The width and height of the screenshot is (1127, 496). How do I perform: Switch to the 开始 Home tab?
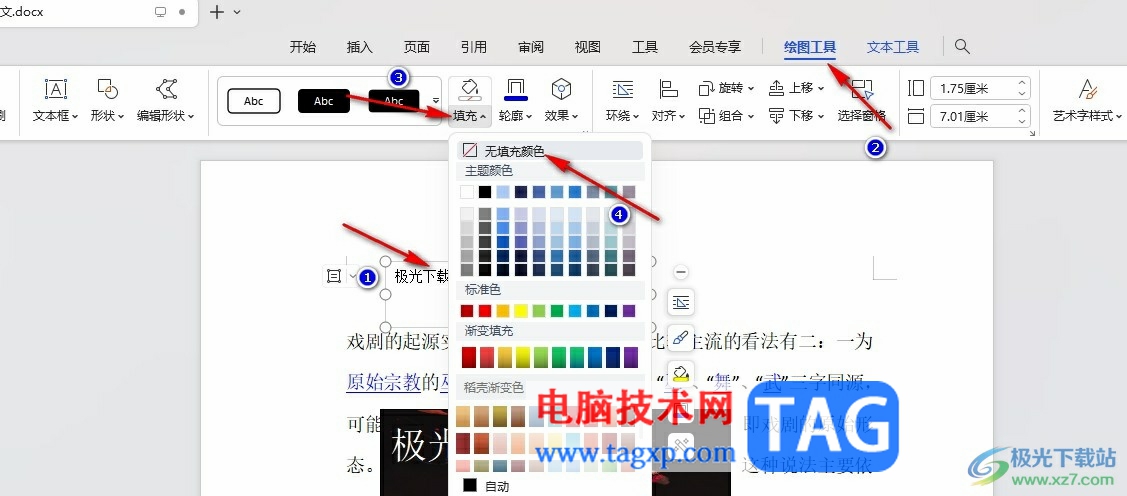click(303, 47)
